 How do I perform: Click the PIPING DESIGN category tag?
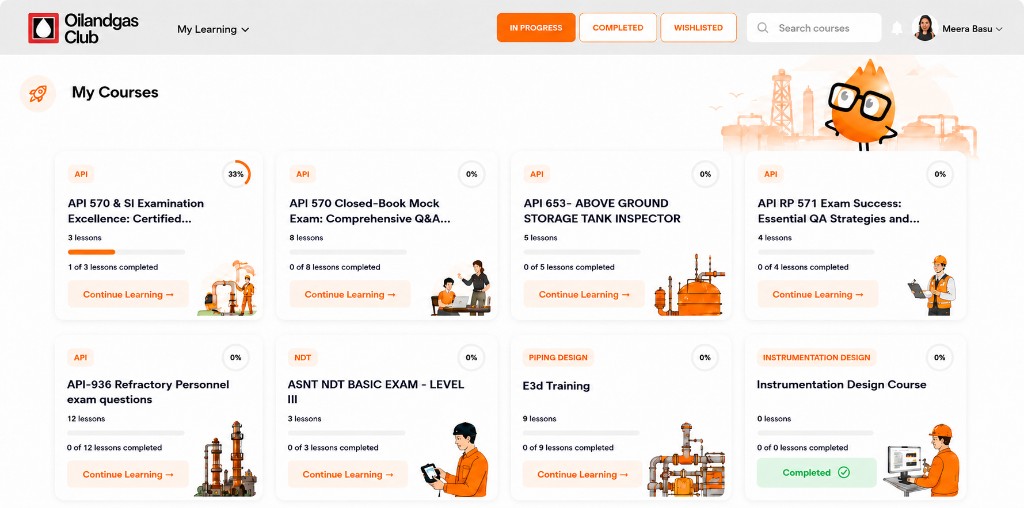557,357
